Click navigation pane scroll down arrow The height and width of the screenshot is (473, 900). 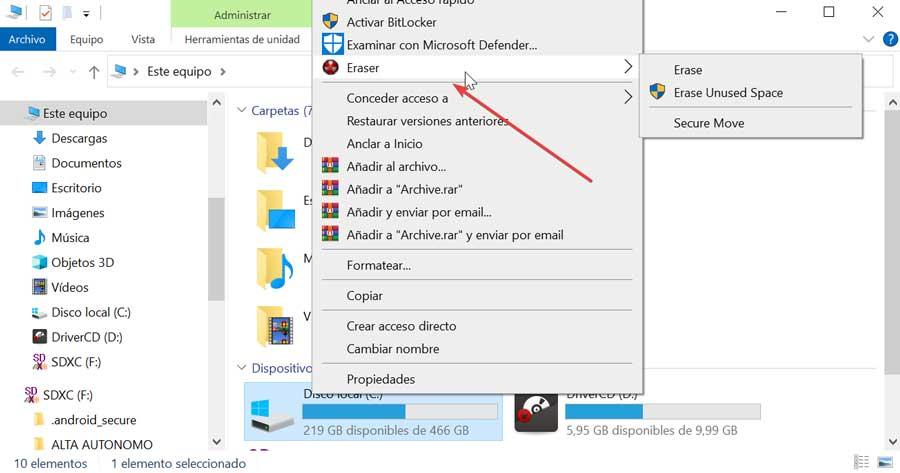click(x=216, y=441)
